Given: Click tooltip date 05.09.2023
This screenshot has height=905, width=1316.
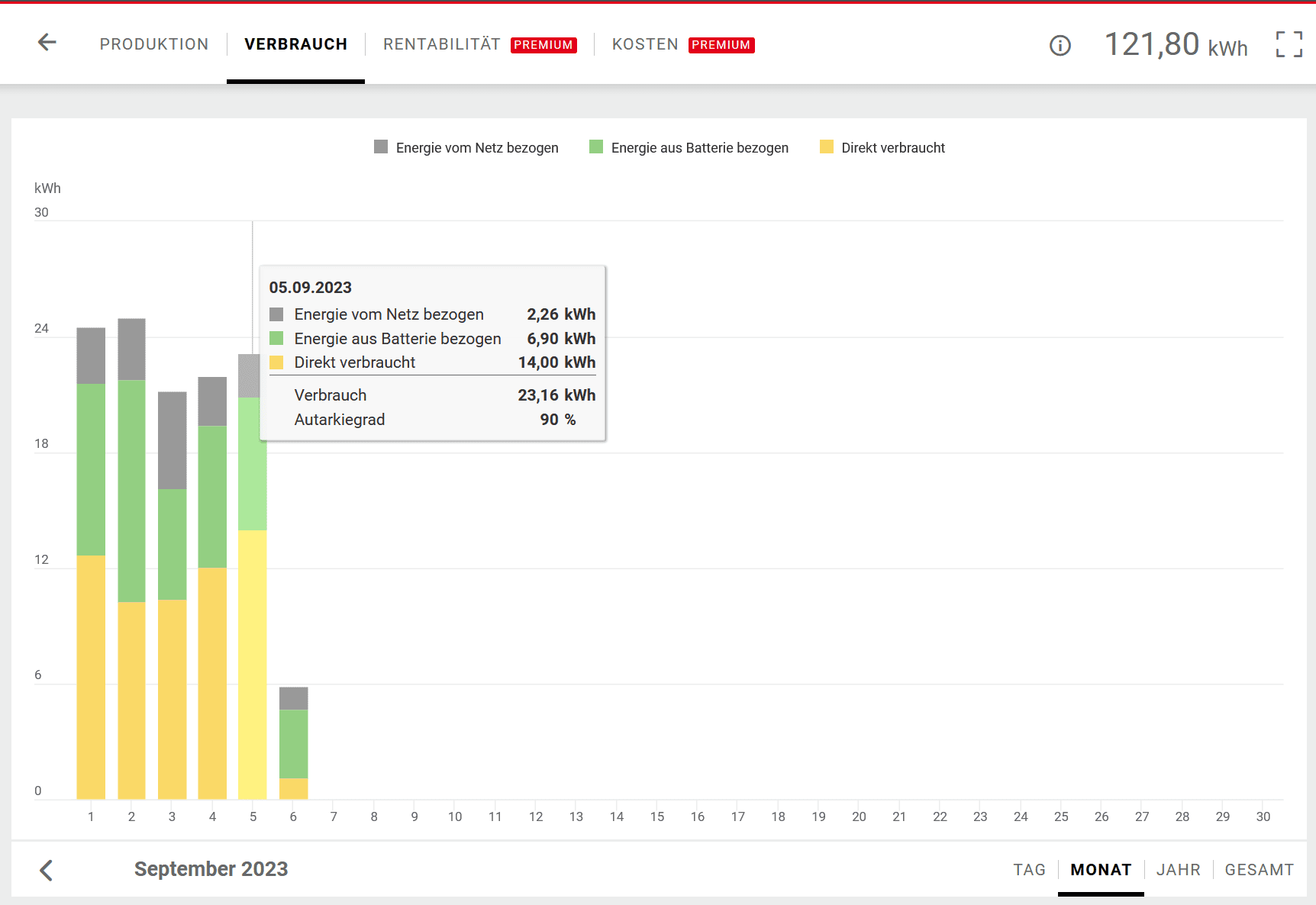Looking at the screenshot, I should click(311, 288).
